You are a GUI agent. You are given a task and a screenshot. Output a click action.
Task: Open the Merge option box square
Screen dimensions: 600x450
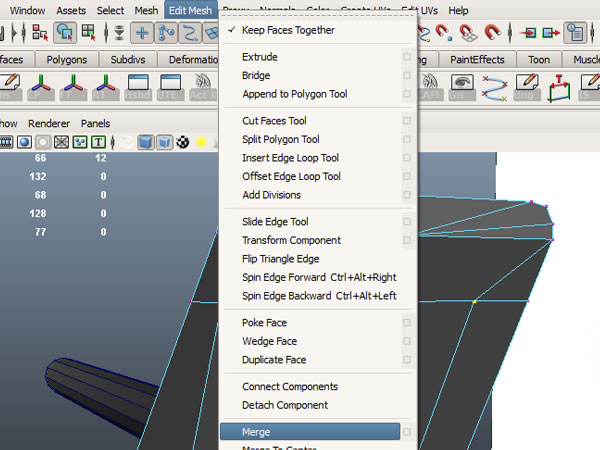[406, 432]
